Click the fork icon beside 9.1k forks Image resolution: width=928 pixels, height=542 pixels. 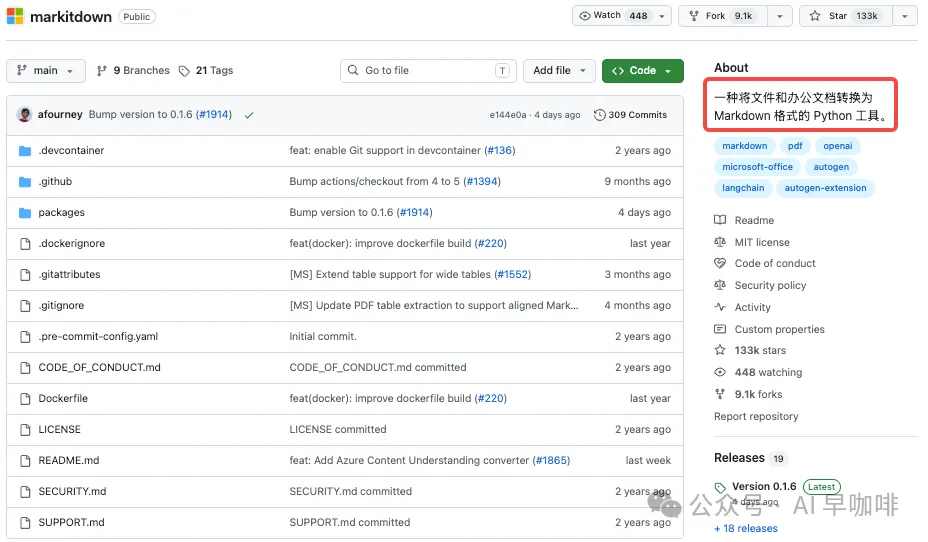tap(720, 394)
